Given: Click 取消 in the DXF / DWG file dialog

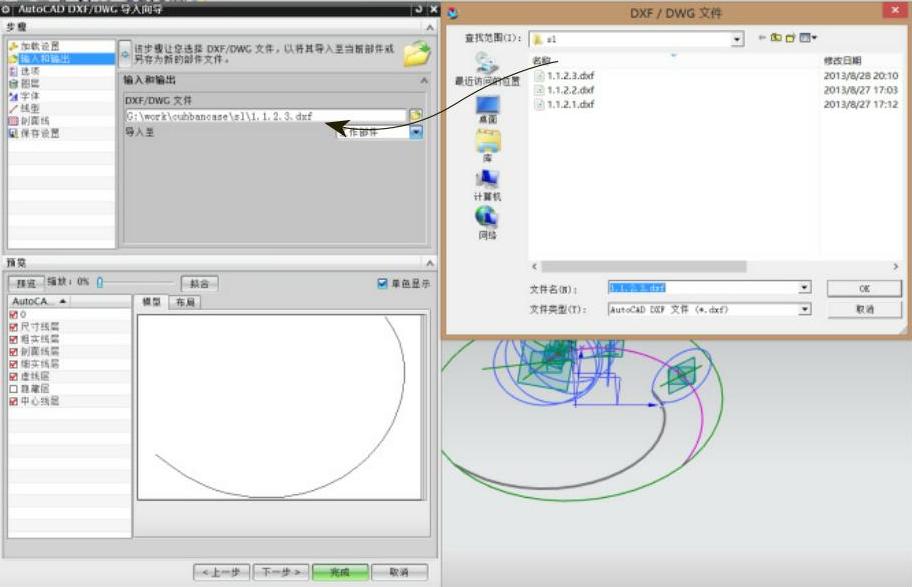Looking at the screenshot, I should point(864,309).
